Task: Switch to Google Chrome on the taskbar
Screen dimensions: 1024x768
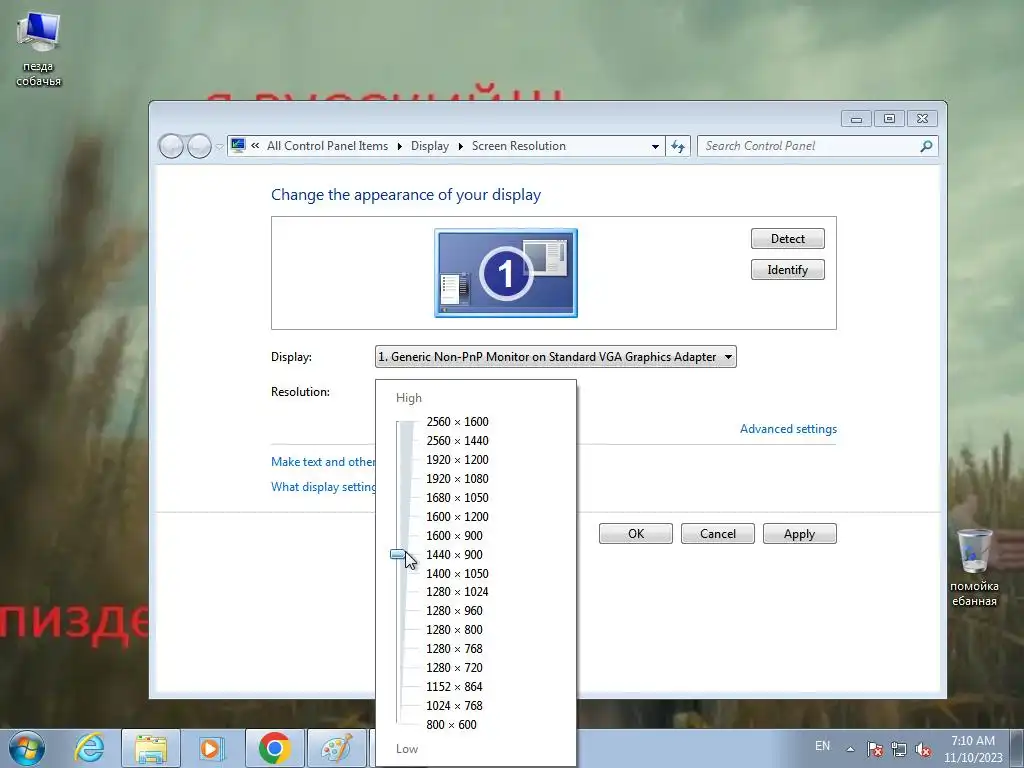Action: 274,748
